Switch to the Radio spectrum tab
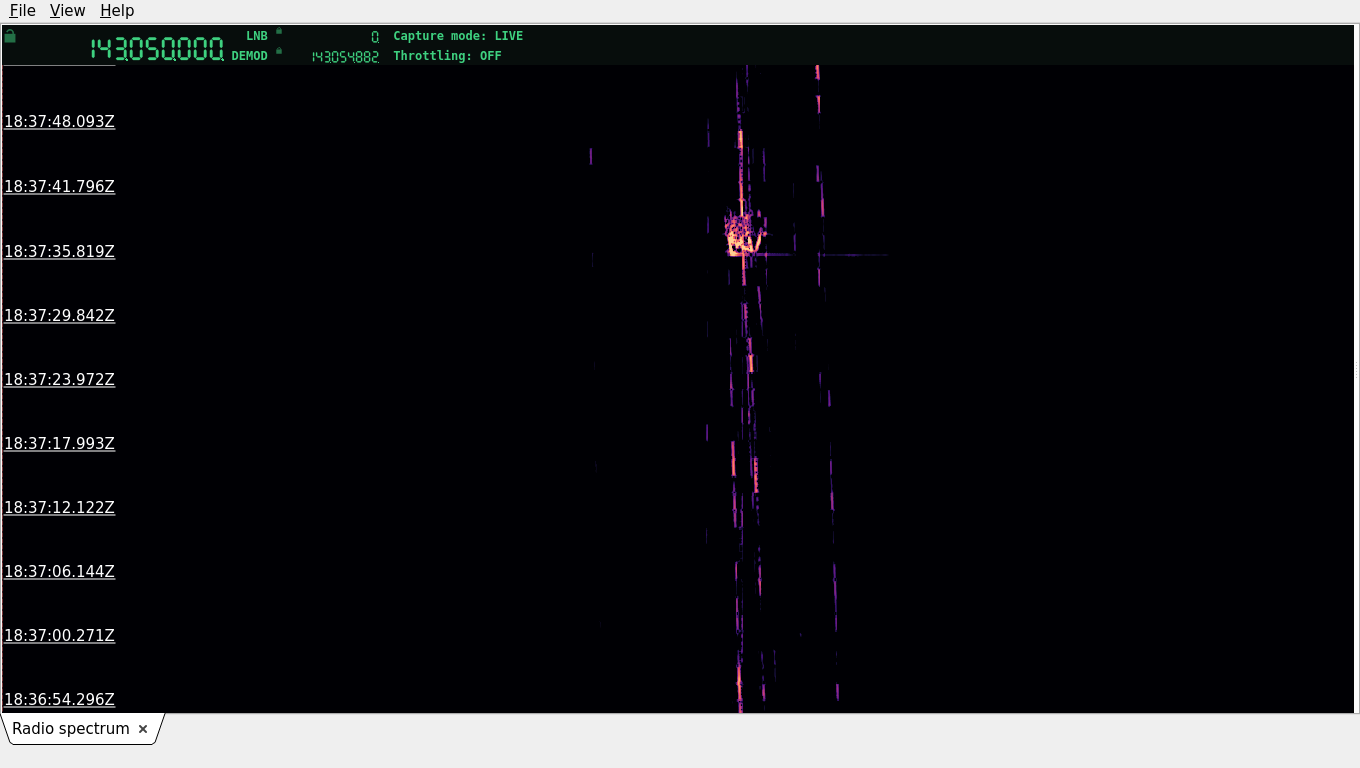This screenshot has width=1360, height=768. point(71,729)
